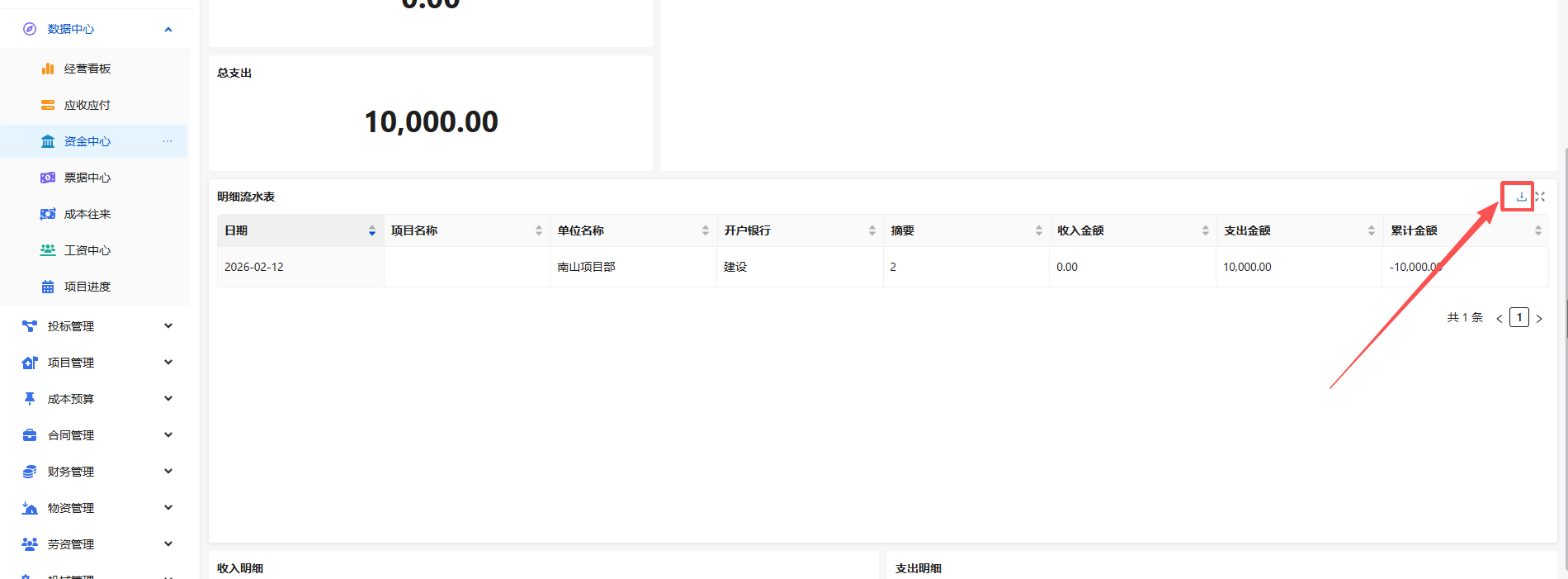Go to next page of table
The width and height of the screenshot is (1568, 579).
[1539, 318]
